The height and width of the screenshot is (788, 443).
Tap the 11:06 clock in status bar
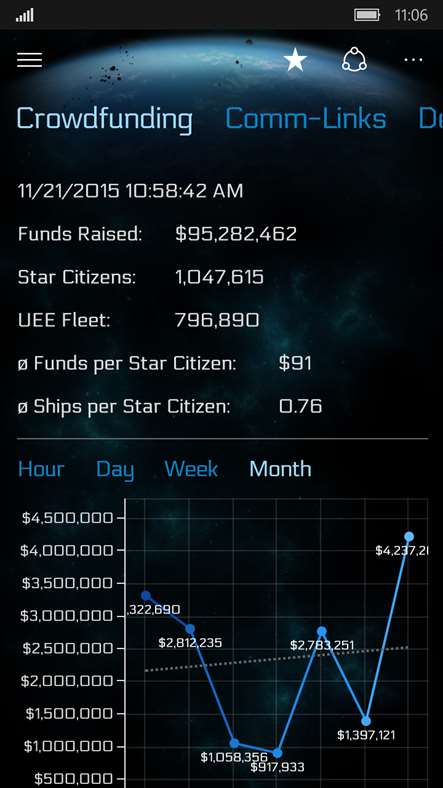[x=411, y=15]
